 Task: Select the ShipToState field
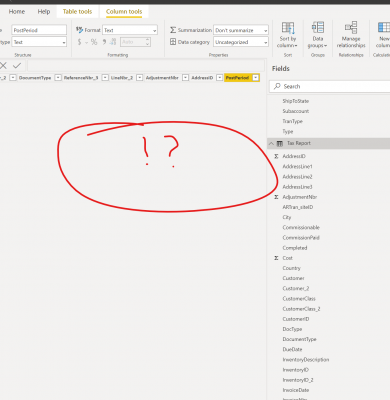[x=296, y=101]
